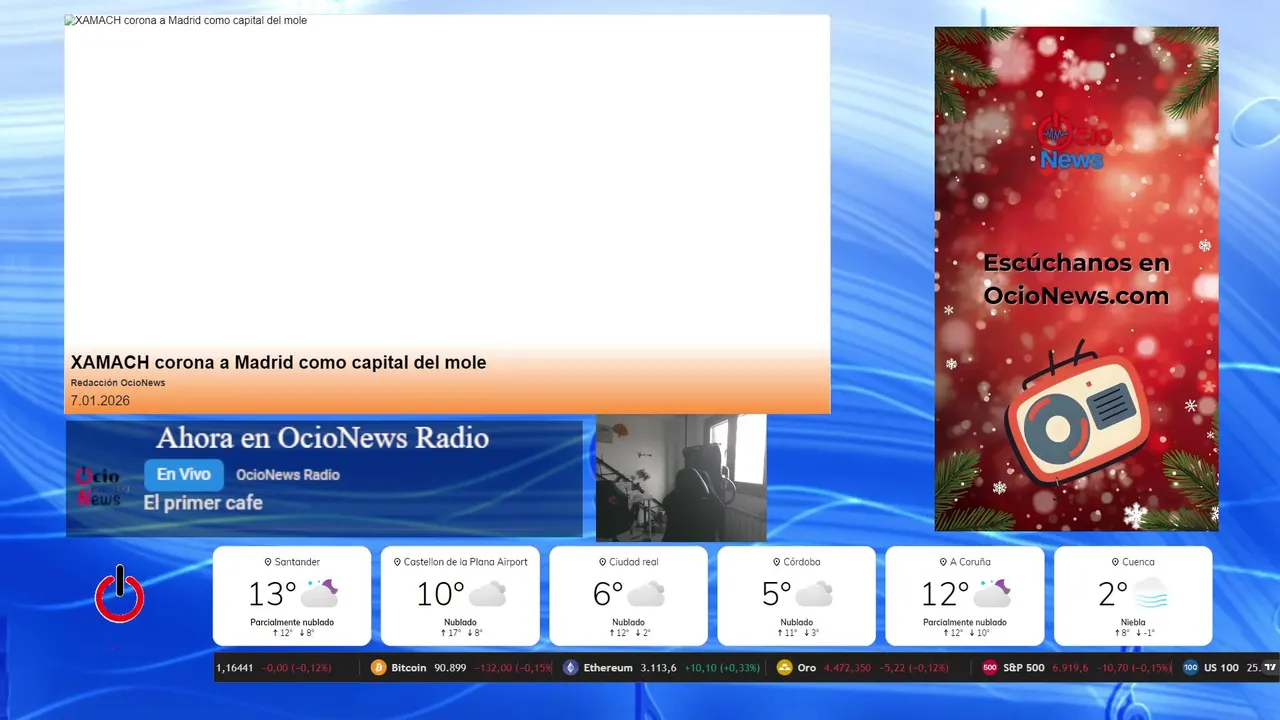Click the Bitcoin change −132,00 (−0,15%)
Image resolution: width=1280 pixels, height=720 pixels.
coord(513,667)
